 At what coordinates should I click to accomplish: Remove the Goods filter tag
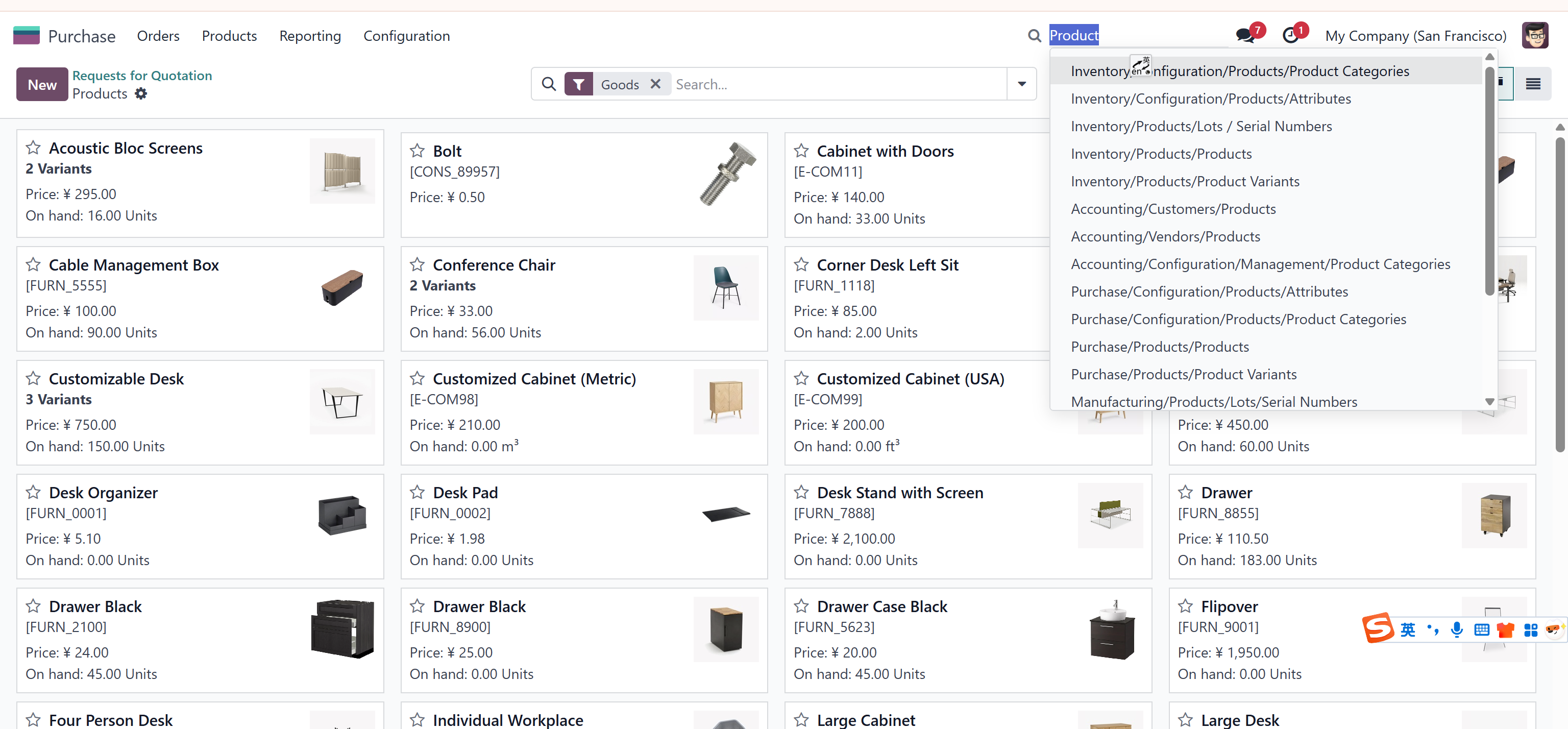tap(655, 84)
